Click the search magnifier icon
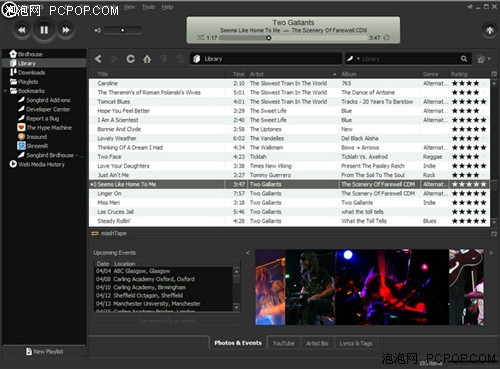 (464, 59)
